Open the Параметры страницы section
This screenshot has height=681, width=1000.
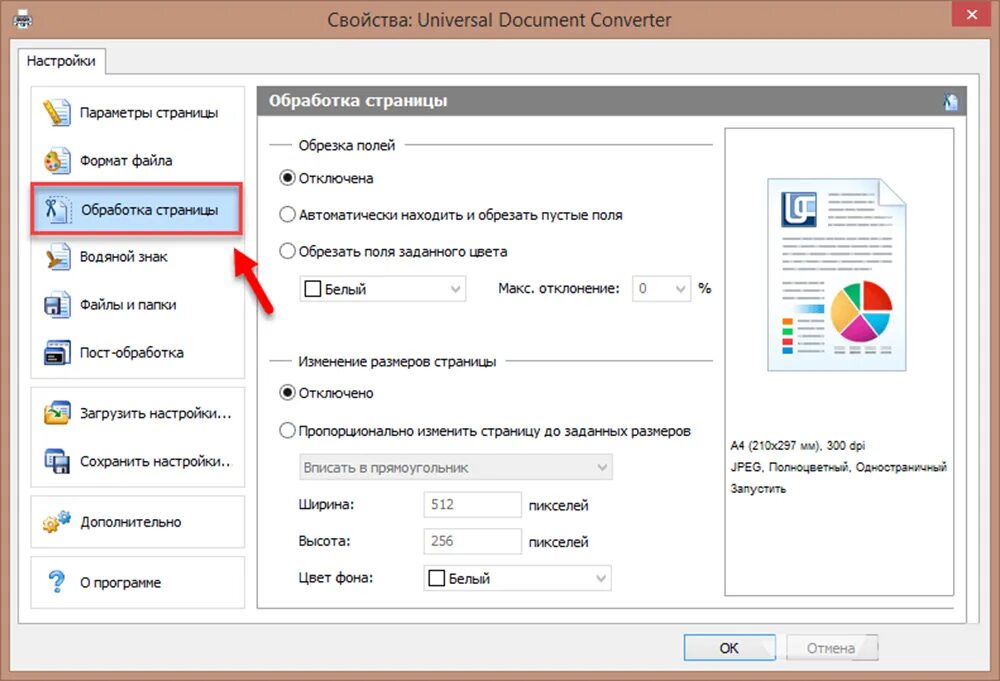tap(138, 113)
